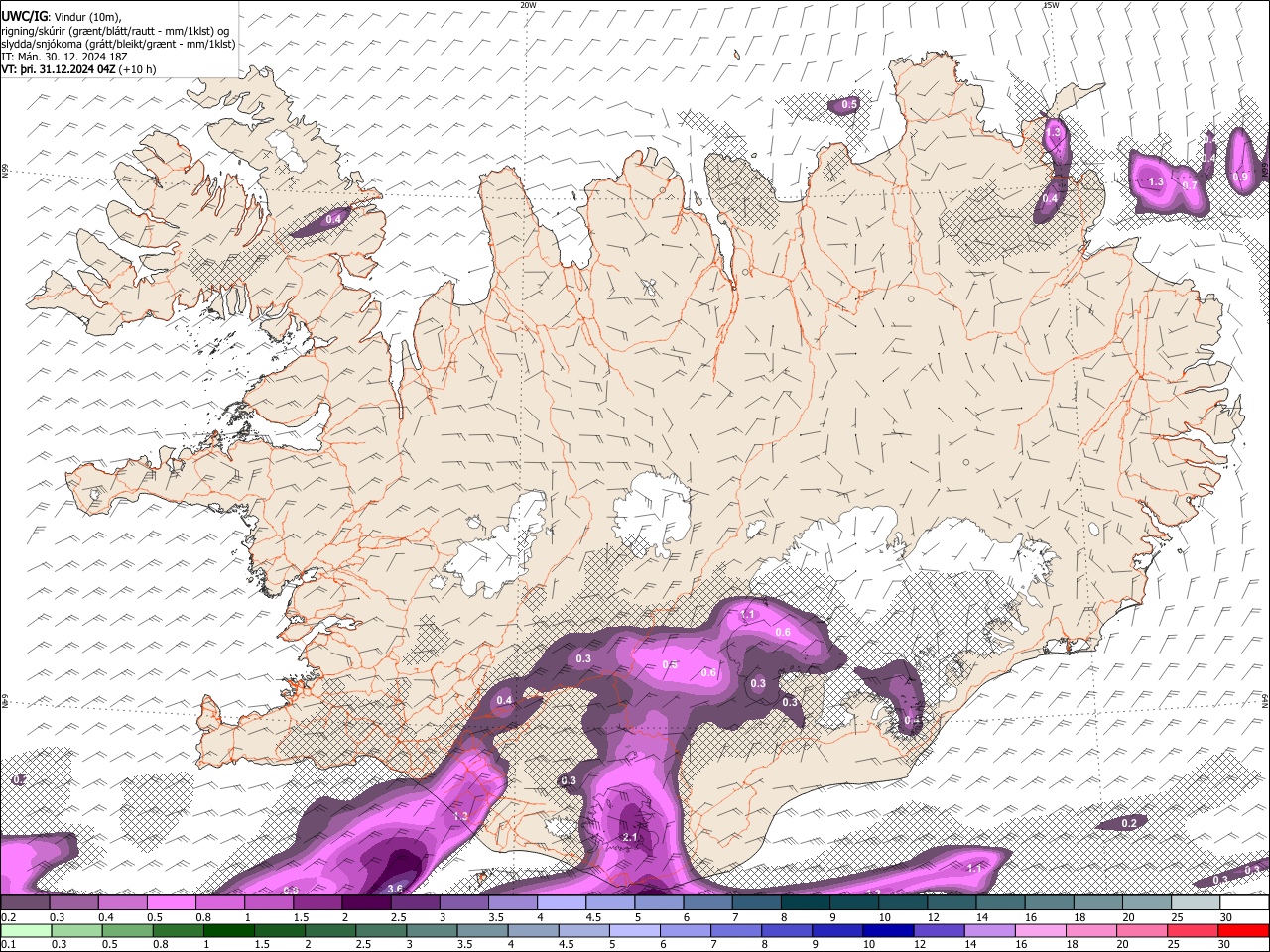
Task: Click the 3.6 precipitation value on map
Action: [394, 888]
